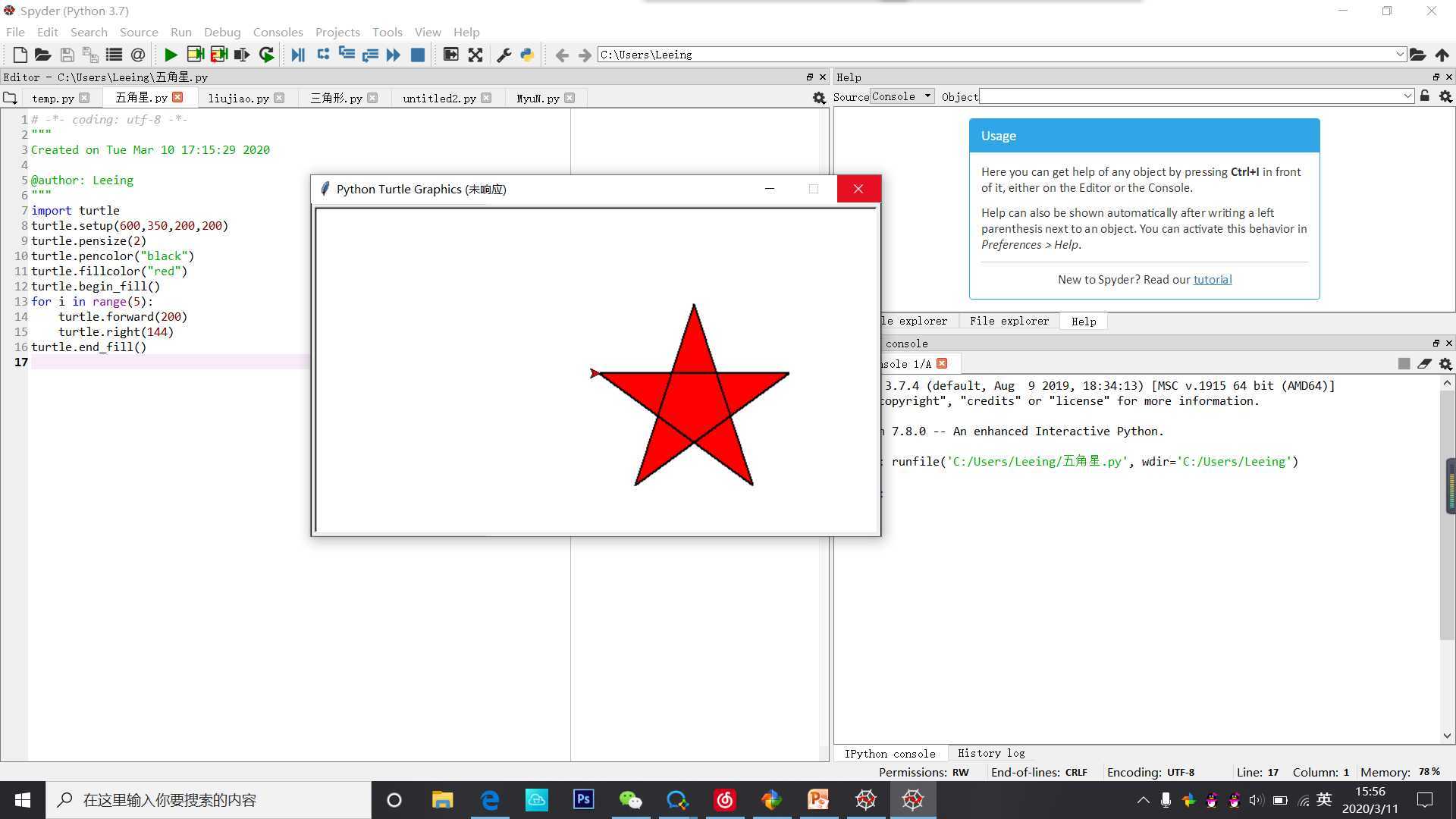Browse editor tabs icon
This screenshot has width=1456, height=819.
coord(10,98)
